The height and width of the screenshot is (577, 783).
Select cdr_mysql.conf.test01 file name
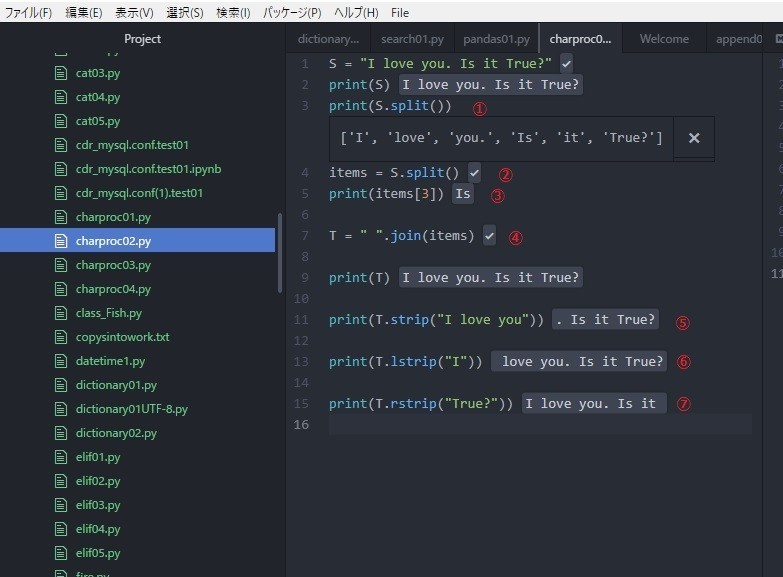coord(132,145)
